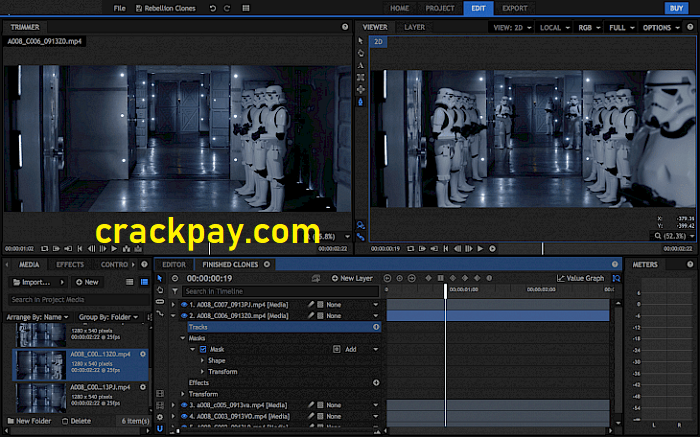The width and height of the screenshot is (700, 437).
Task: Click the Undo arrow icon
Action: click(x=213, y=8)
